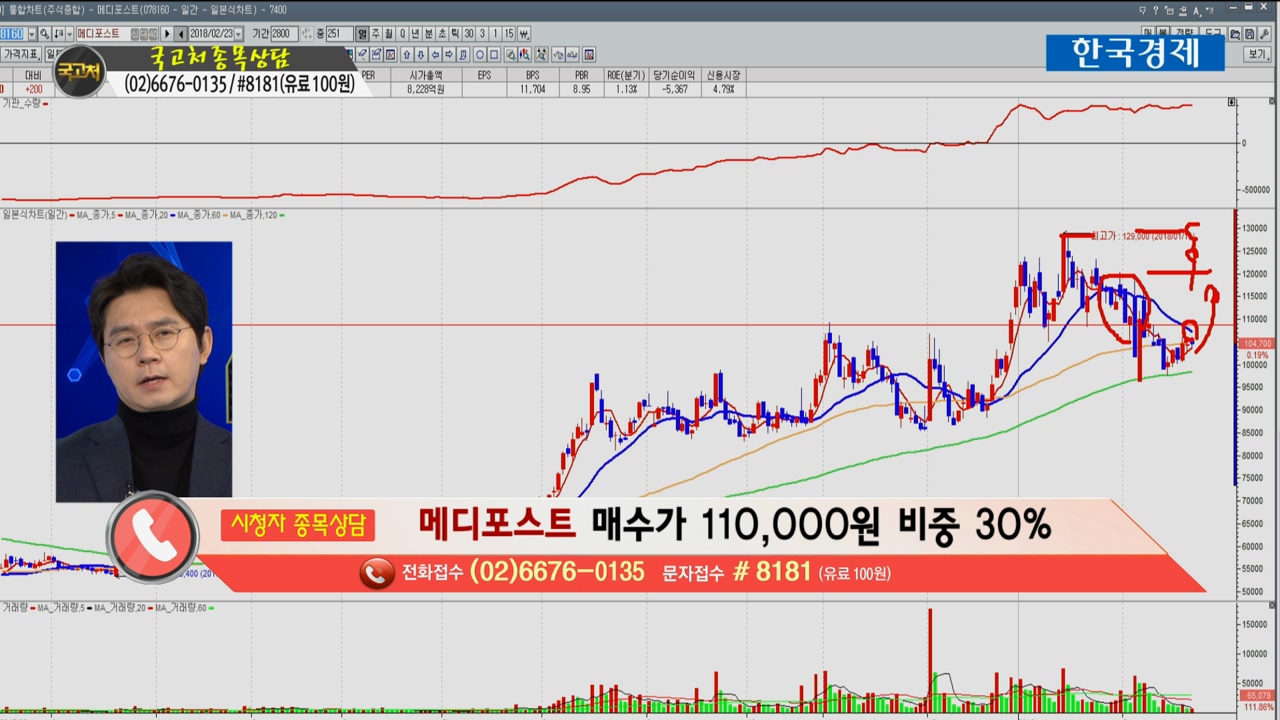The width and height of the screenshot is (1280, 720).
Task: Switch to the second (초) chart period
Action: pos(442,34)
